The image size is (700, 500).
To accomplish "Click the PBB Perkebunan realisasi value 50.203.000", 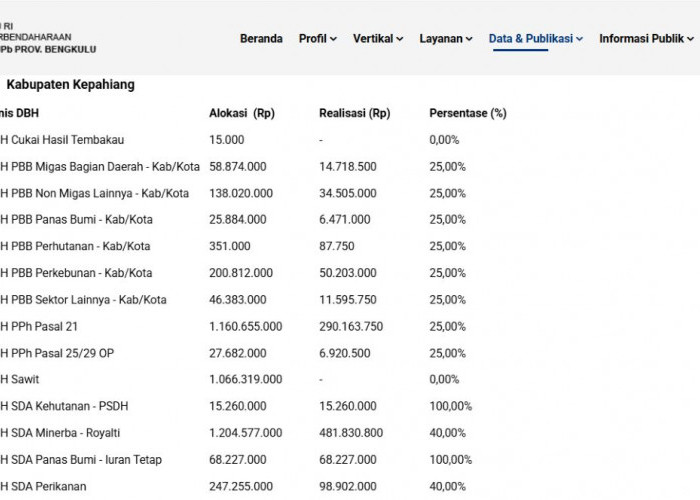I will 348,273.
